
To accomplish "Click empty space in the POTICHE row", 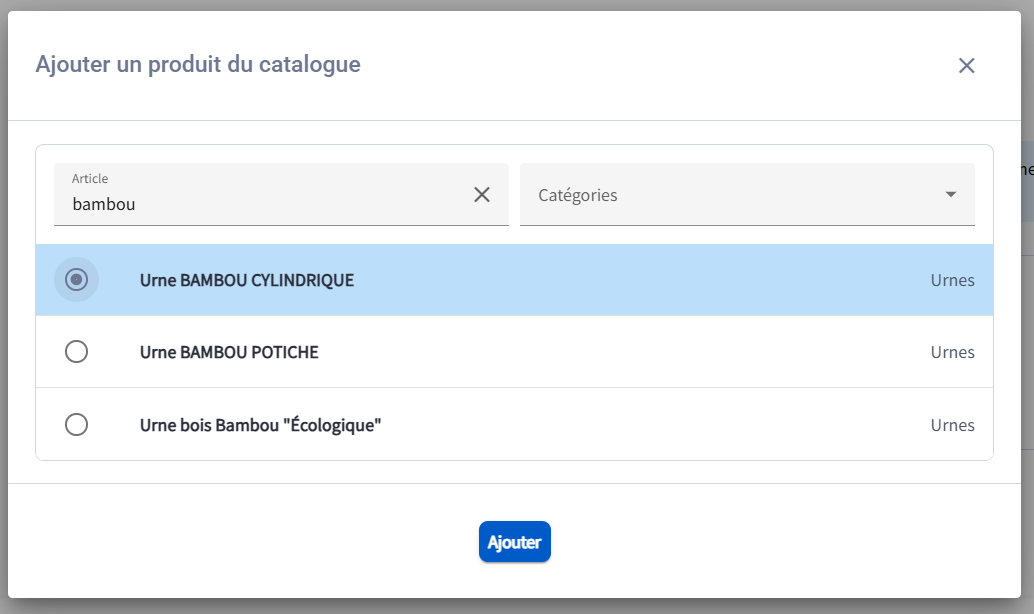I will tap(620, 353).
